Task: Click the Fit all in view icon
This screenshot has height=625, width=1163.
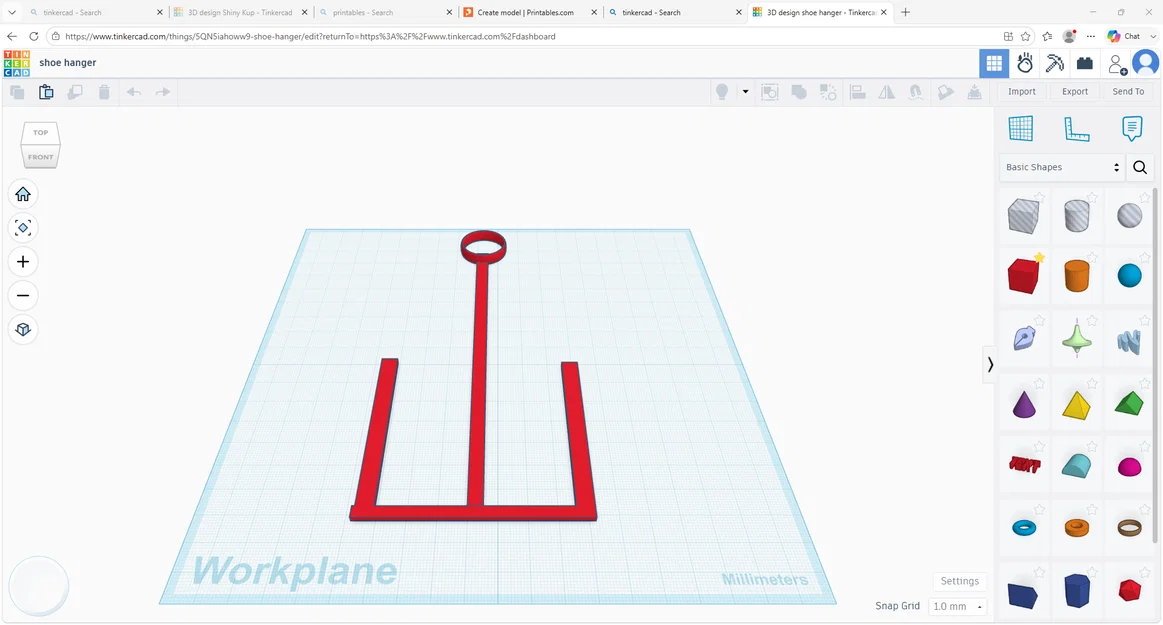Action: [23, 228]
